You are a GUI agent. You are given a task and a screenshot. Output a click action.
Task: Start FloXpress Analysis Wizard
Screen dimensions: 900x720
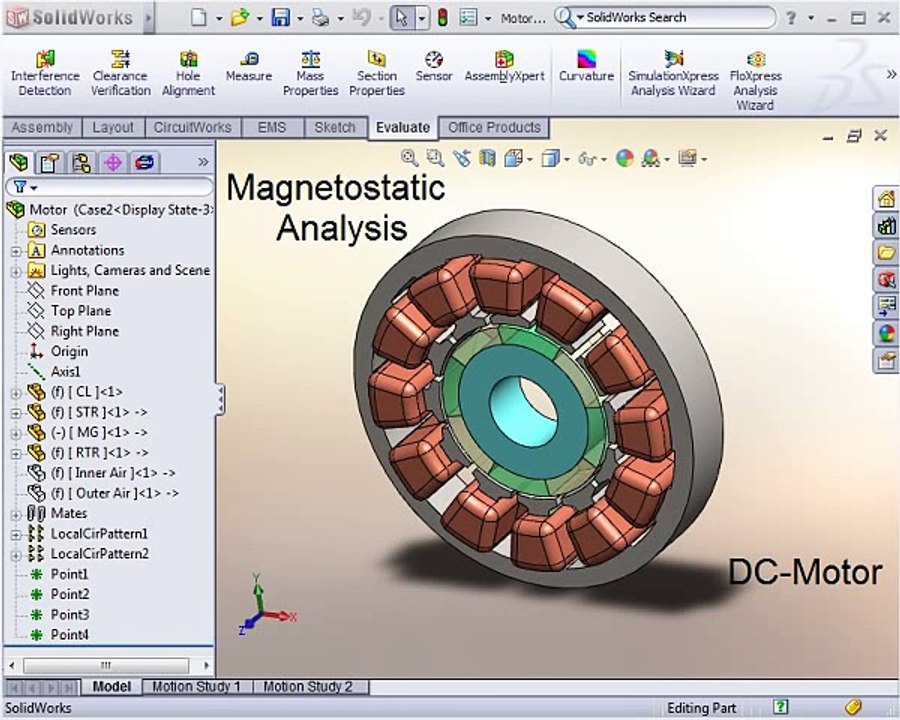[x=755, y=80]
